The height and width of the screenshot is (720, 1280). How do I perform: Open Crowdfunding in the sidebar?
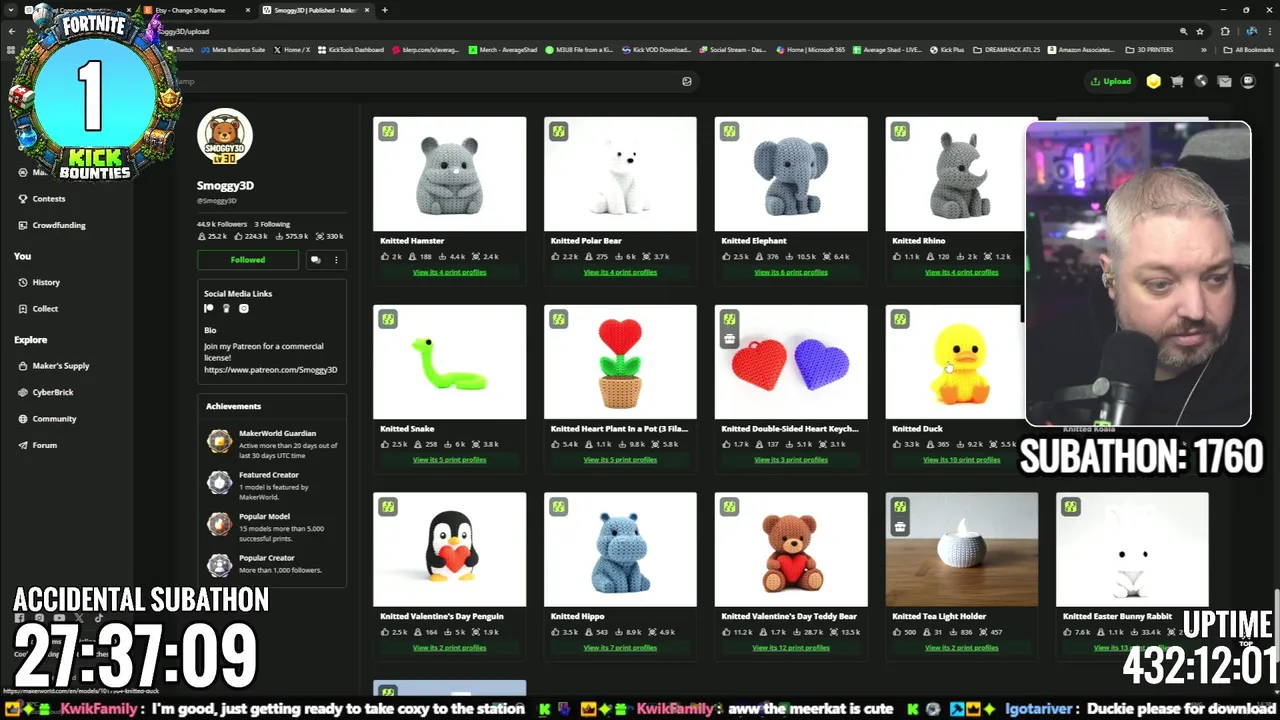(x=58, y=225)
